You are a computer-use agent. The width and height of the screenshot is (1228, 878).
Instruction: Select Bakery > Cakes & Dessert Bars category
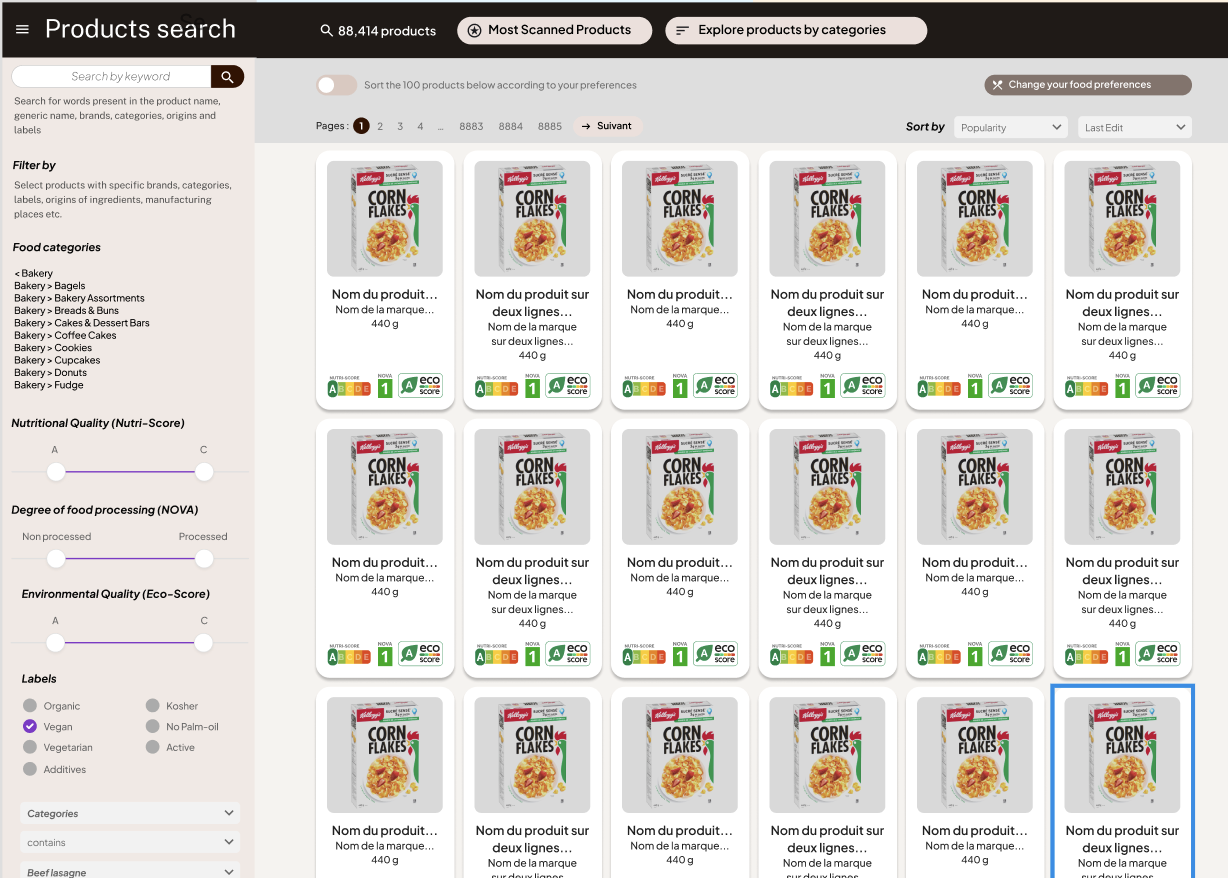pyautogui.click(x=82, y=323)
